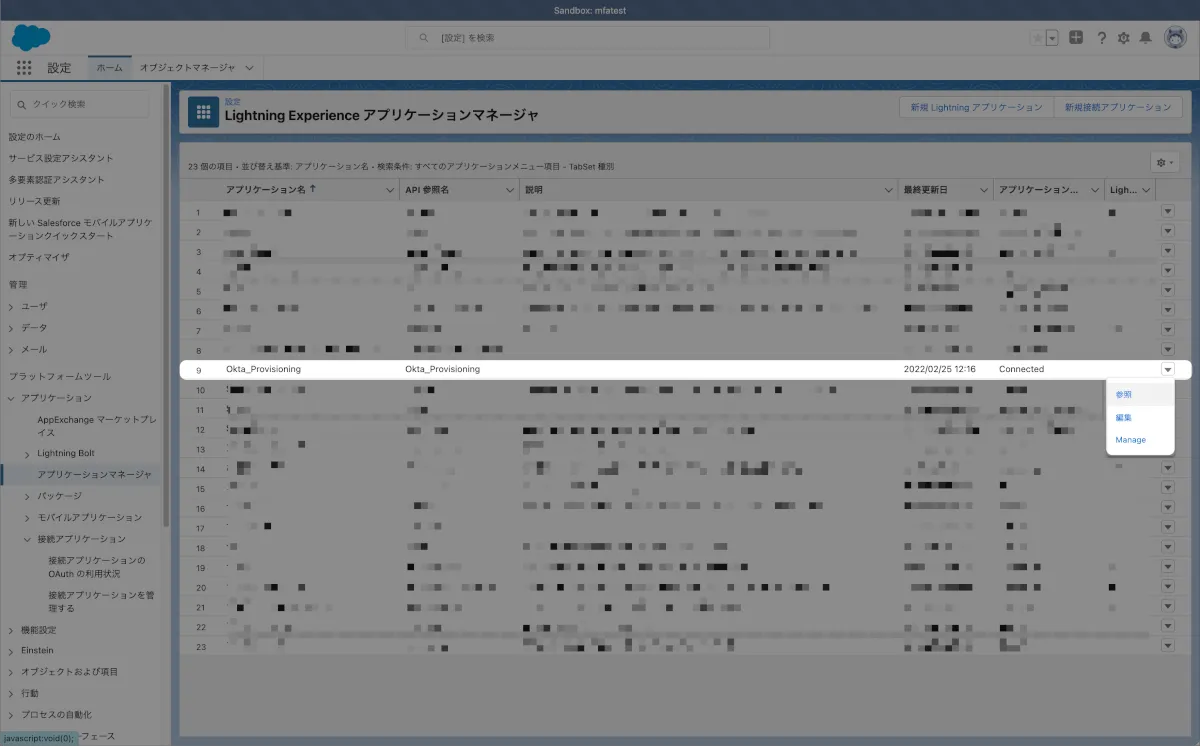1200x746 pixels.
Task: Click the search setup field
Action: 588,38
